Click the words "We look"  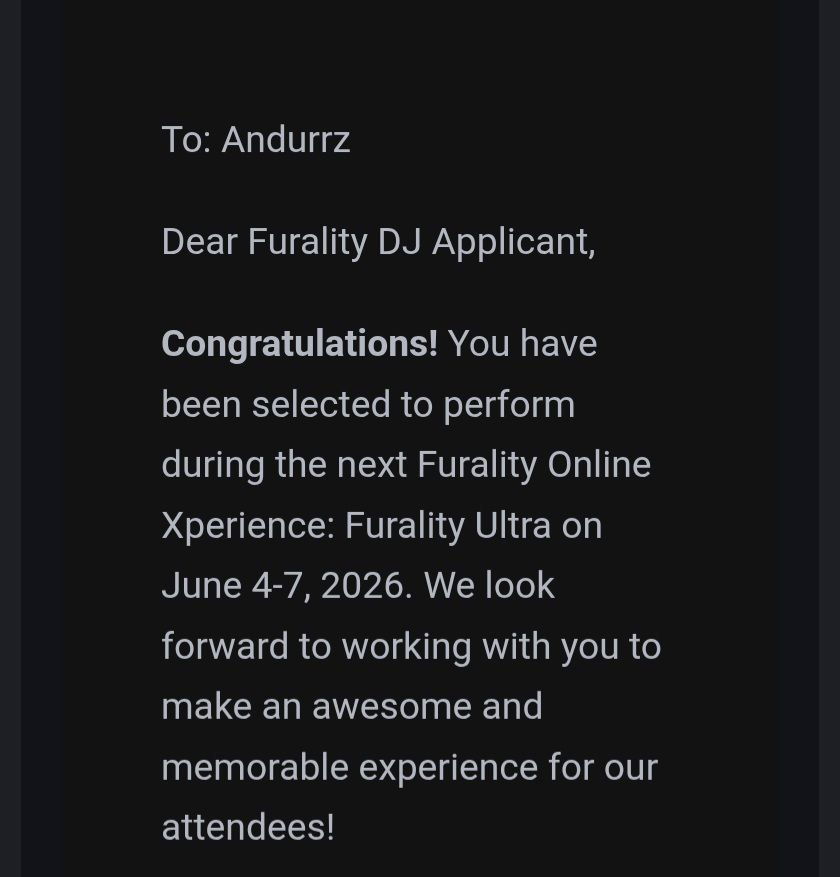(489, 586)
